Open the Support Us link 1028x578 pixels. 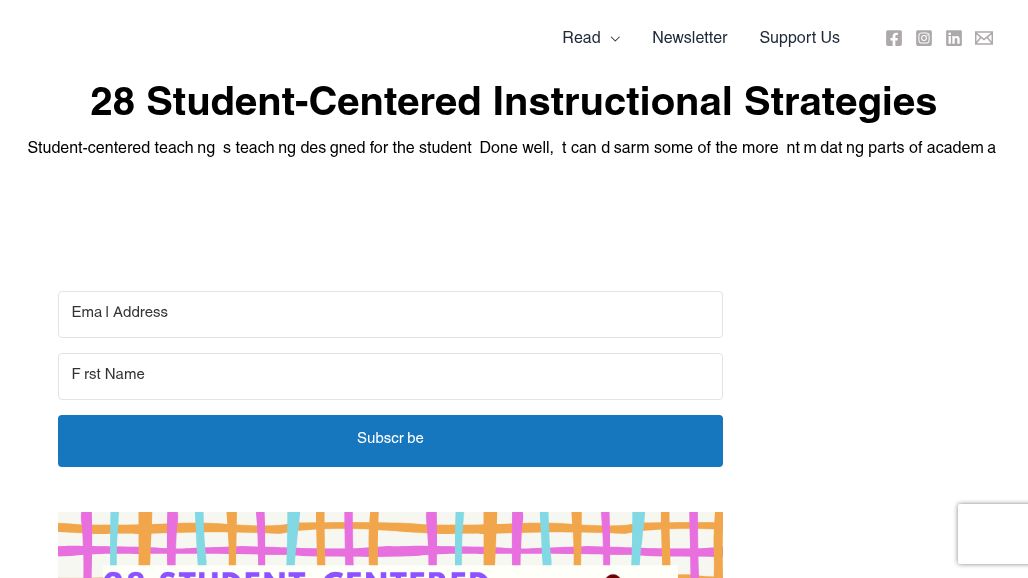(799, 38)
